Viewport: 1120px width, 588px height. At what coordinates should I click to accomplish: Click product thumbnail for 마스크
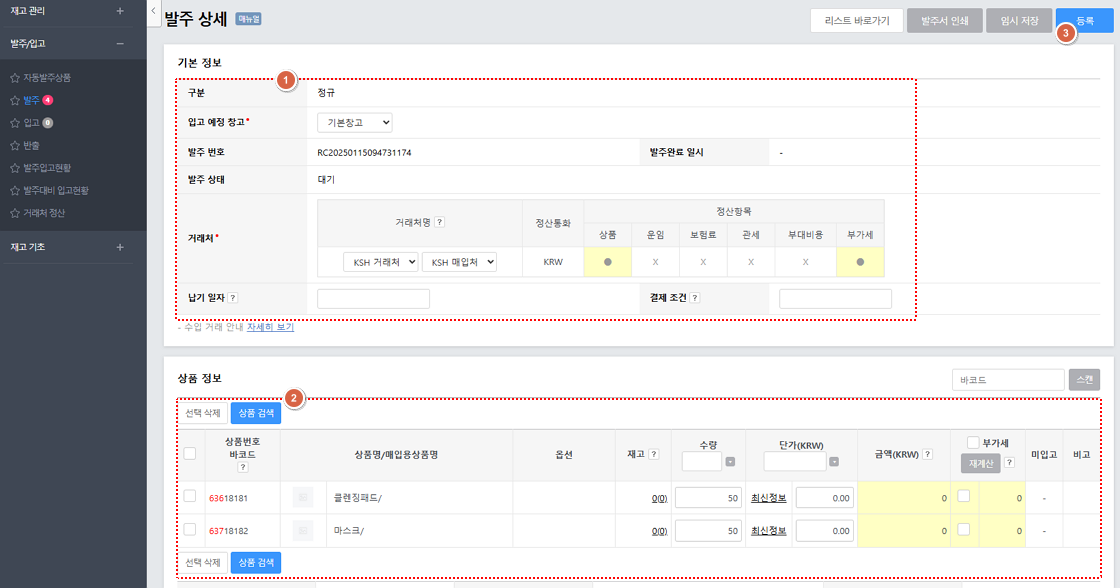coord(303,530)
